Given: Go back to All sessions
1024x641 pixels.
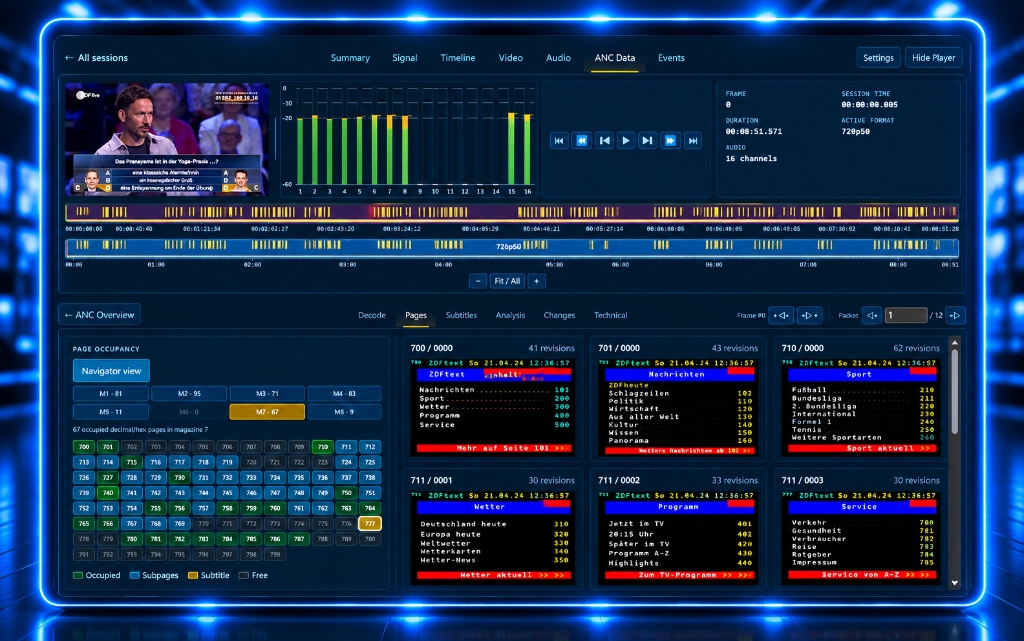Looking at the screenshot, I should pos(96,57).
